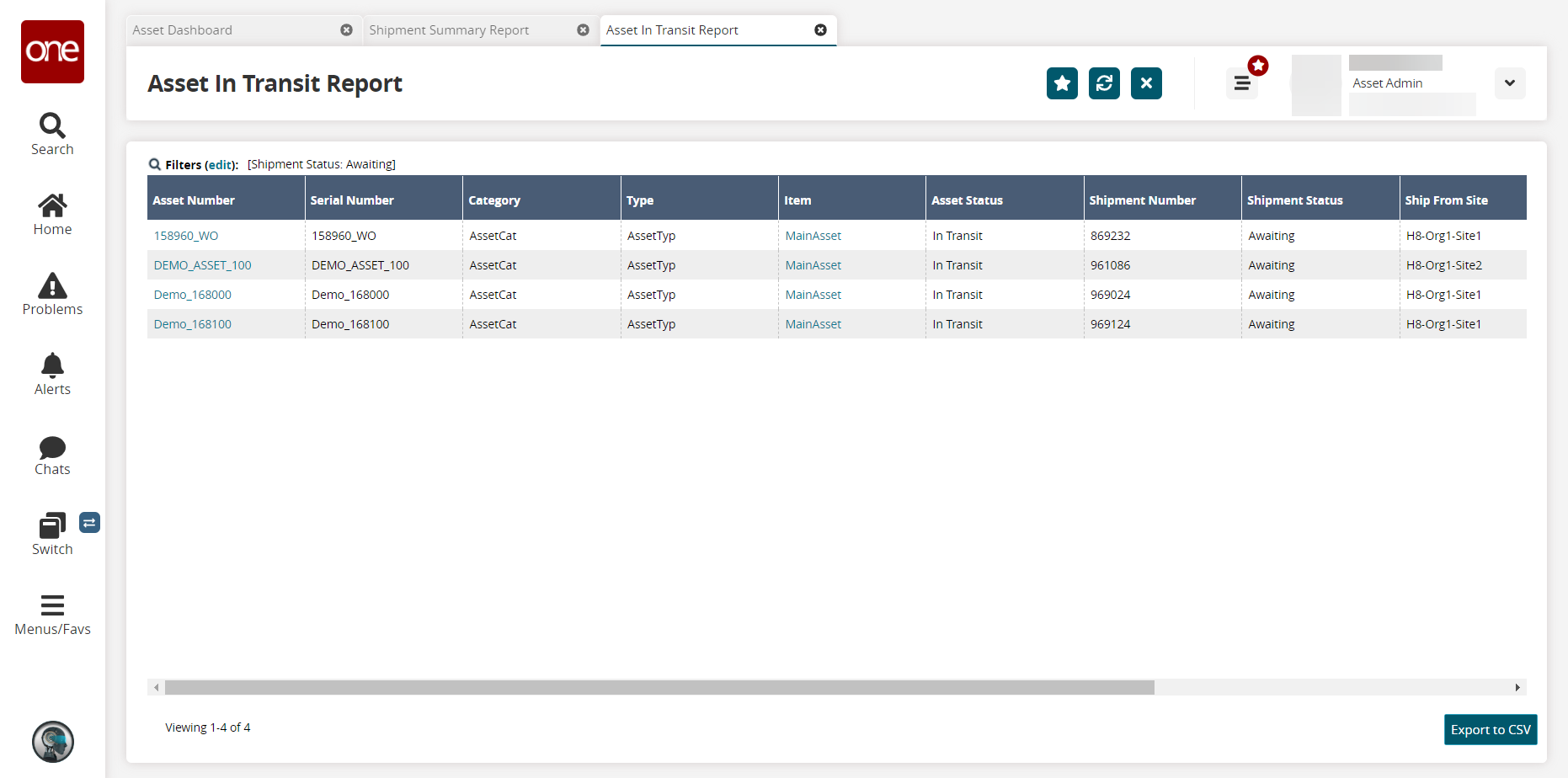Open the Problems warning icon
The height and width of the screenshot is (778, 1568).
[x=52, y=286]
